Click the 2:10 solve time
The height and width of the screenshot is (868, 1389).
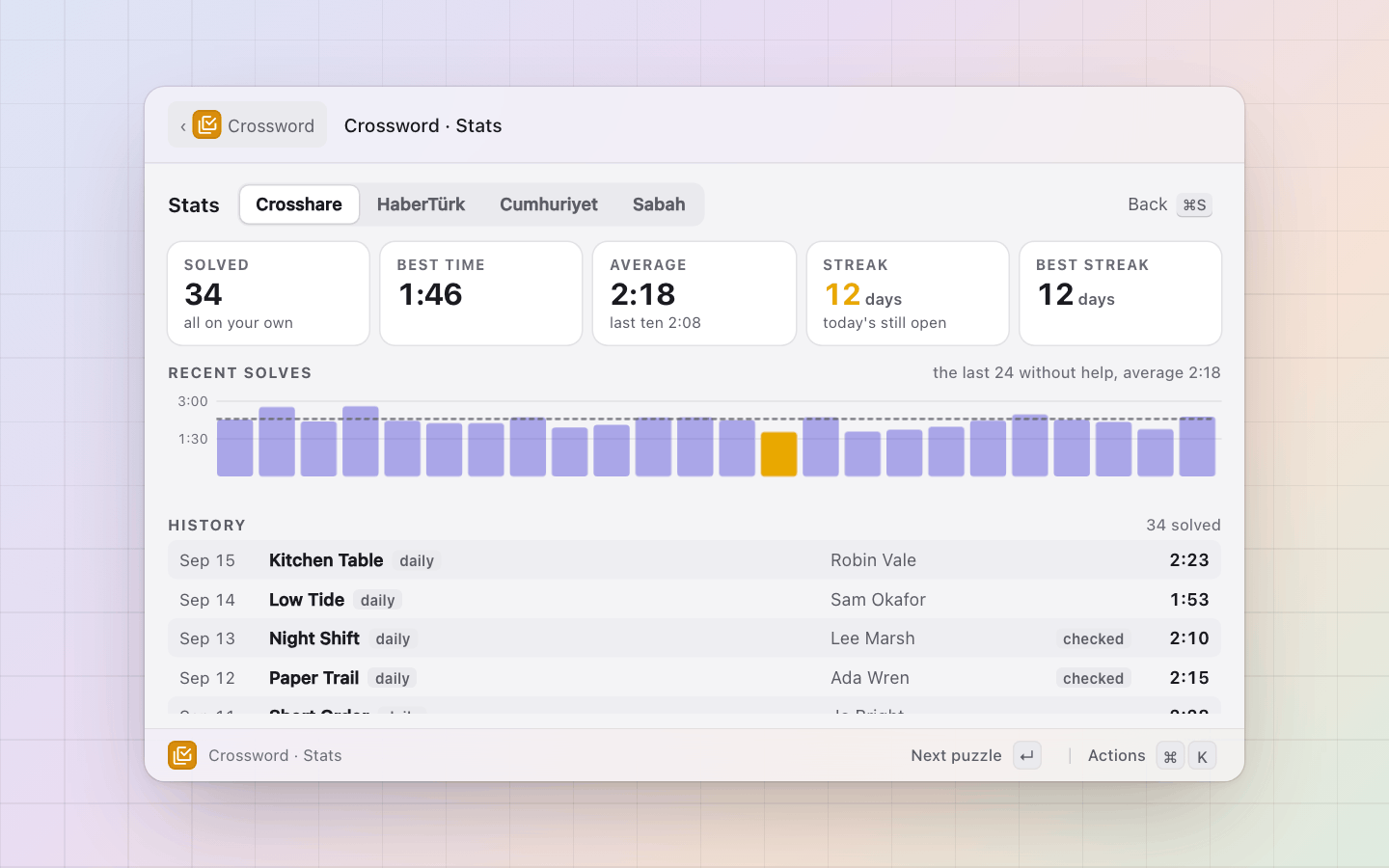pyautogui.click(x=1189, y=638)
